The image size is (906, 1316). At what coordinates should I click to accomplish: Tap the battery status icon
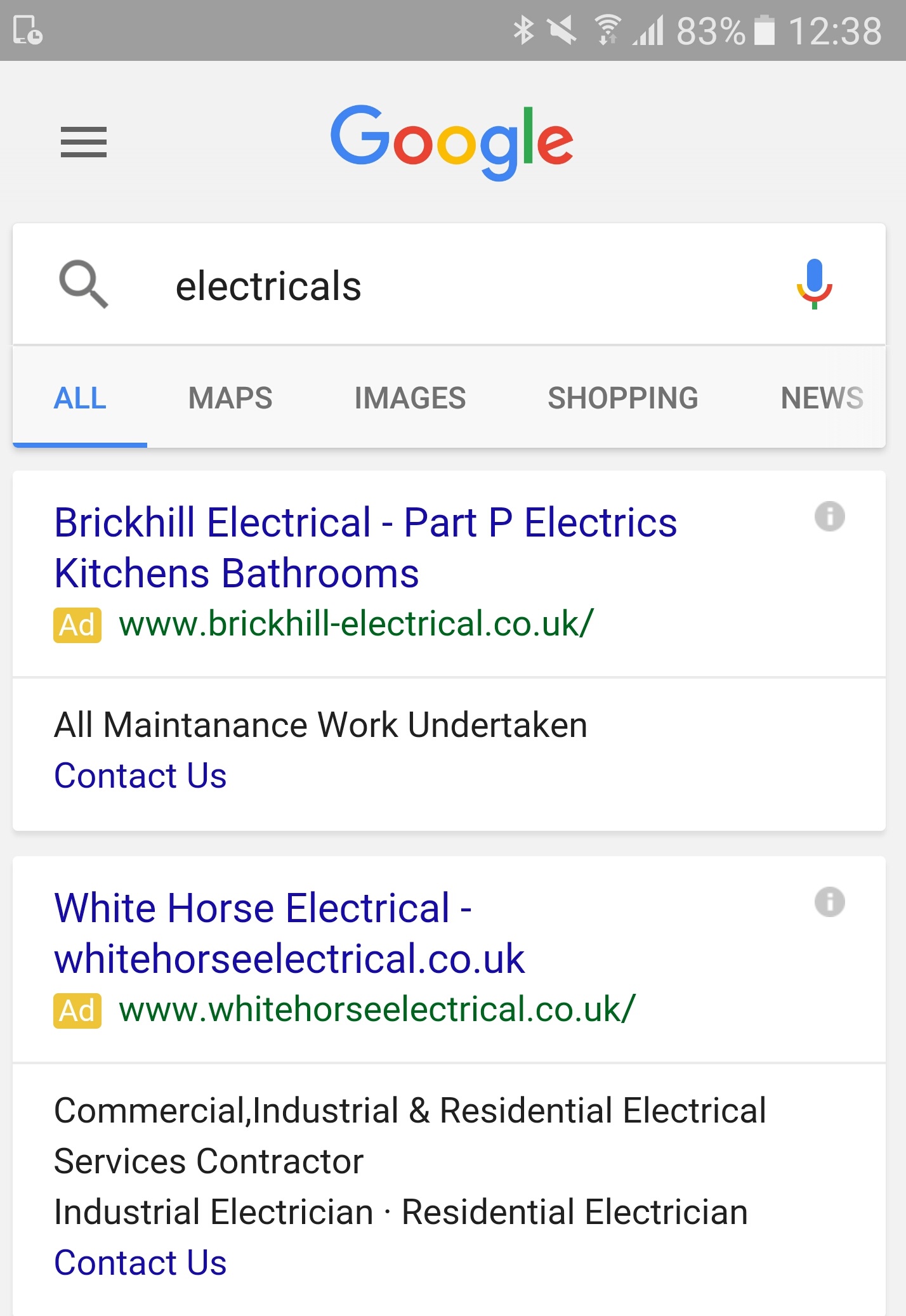[x=765, y=30]
